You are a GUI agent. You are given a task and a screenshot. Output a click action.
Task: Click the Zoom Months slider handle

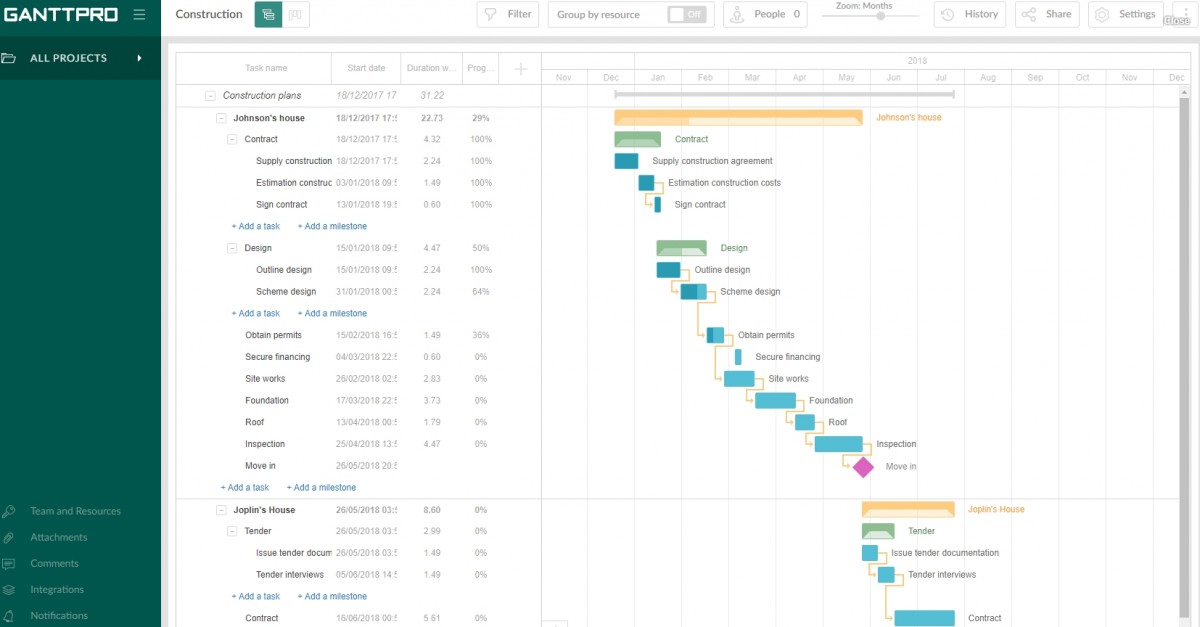(880, 16)
